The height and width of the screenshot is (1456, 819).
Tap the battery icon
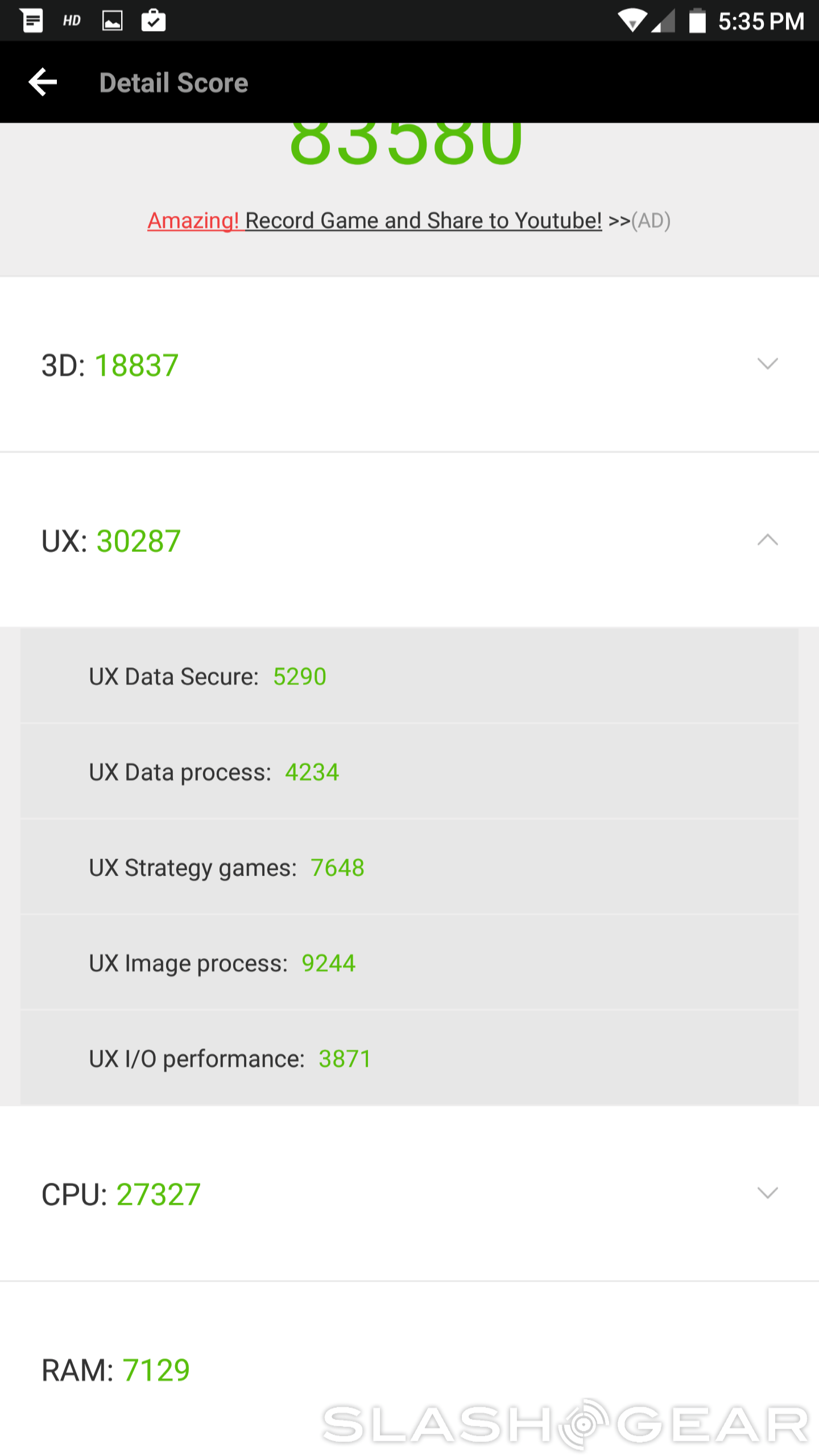(697, 21)
